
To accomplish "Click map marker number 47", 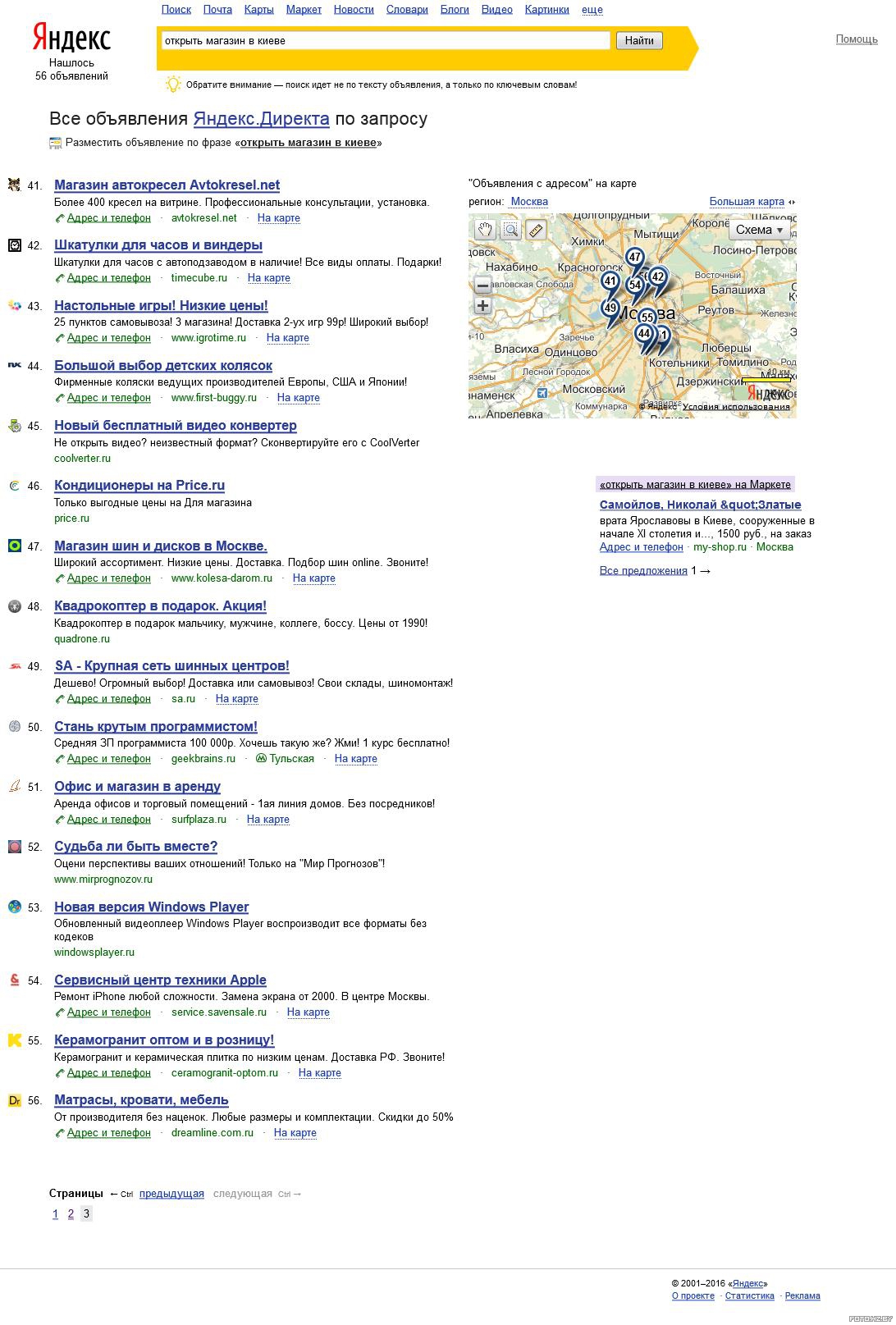I will [634, 258].
